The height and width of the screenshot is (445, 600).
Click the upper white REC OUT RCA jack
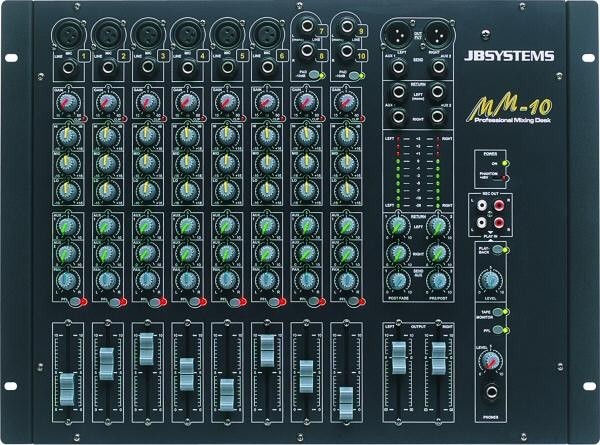481,206
